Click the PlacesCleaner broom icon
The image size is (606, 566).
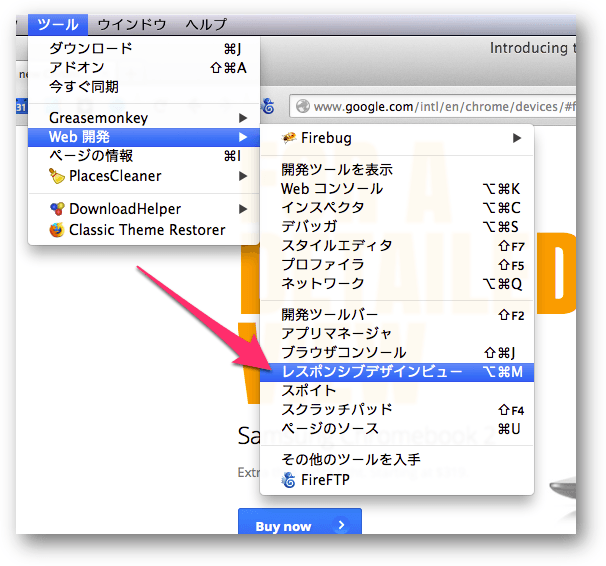point(57,176)
